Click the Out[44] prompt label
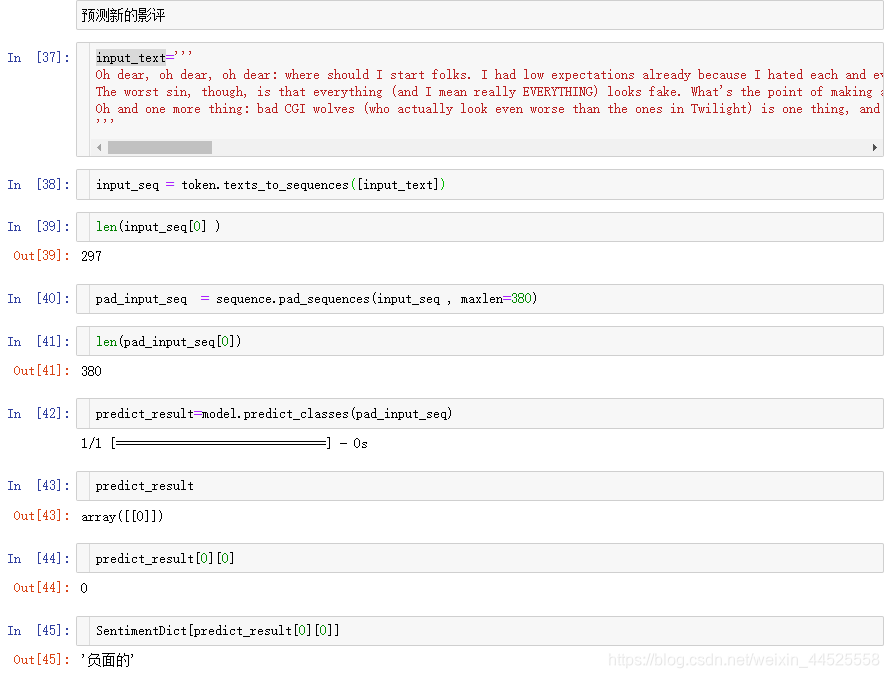 click(41, 588)
